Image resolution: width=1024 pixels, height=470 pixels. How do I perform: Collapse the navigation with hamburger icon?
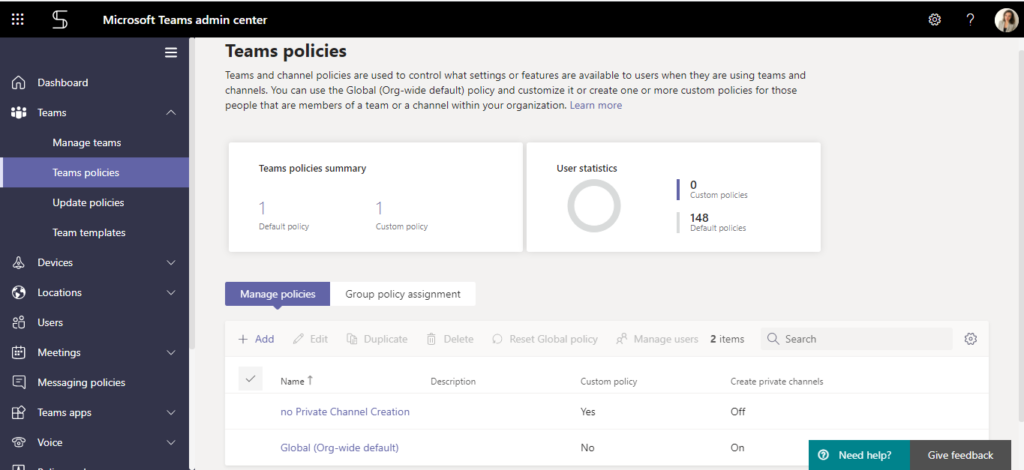click(x=171, y=53)
